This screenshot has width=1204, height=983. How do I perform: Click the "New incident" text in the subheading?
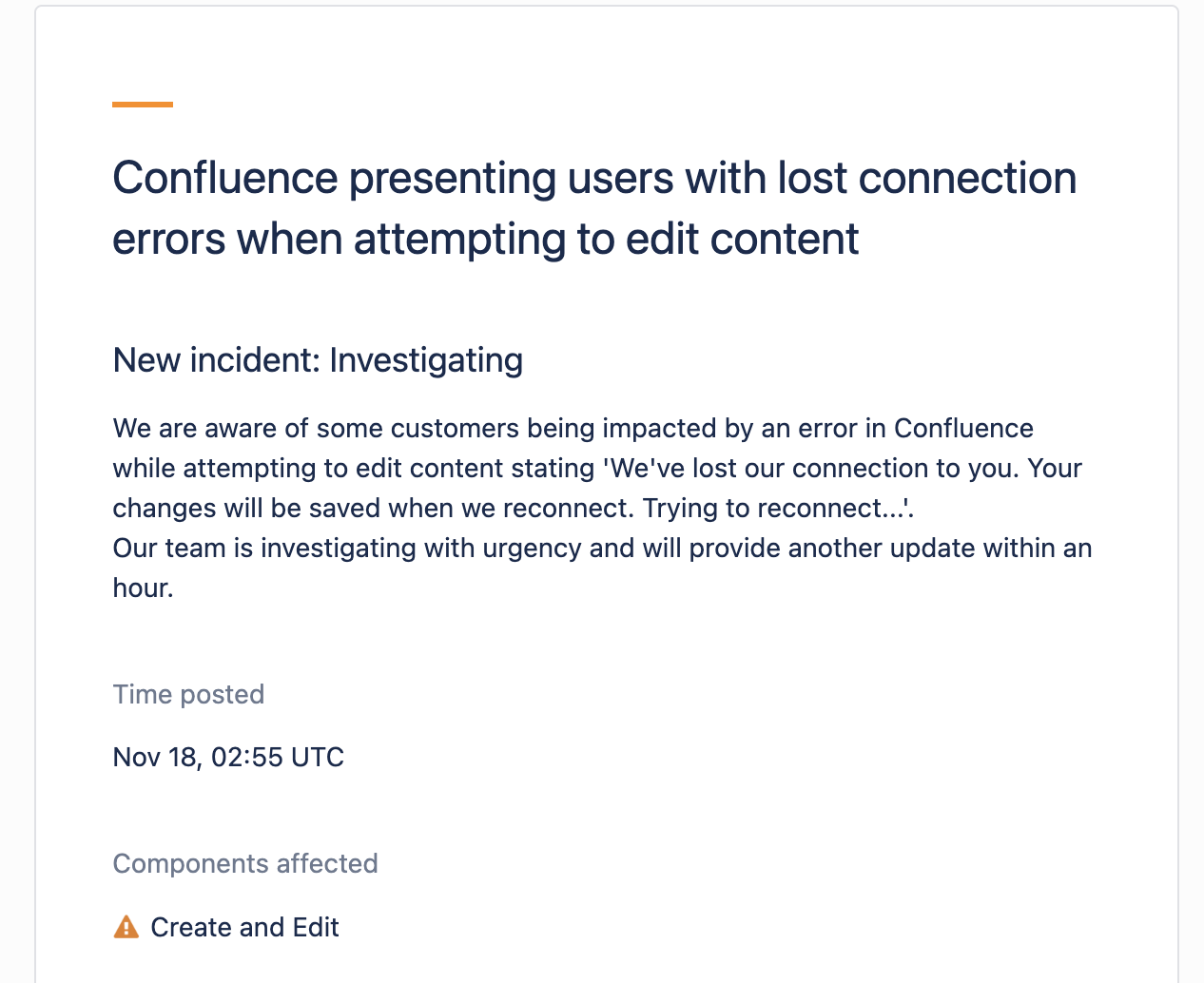[216, 360]
